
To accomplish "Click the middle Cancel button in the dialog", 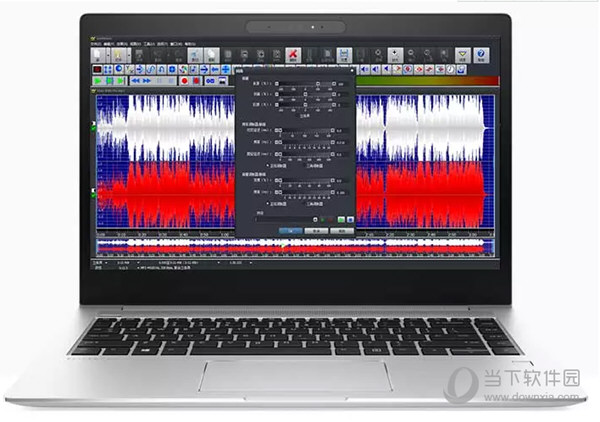I will click(x=316, y=231).
